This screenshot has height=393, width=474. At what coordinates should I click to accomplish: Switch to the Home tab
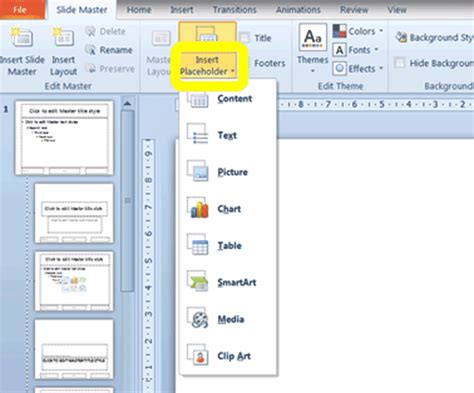point(139,10)
